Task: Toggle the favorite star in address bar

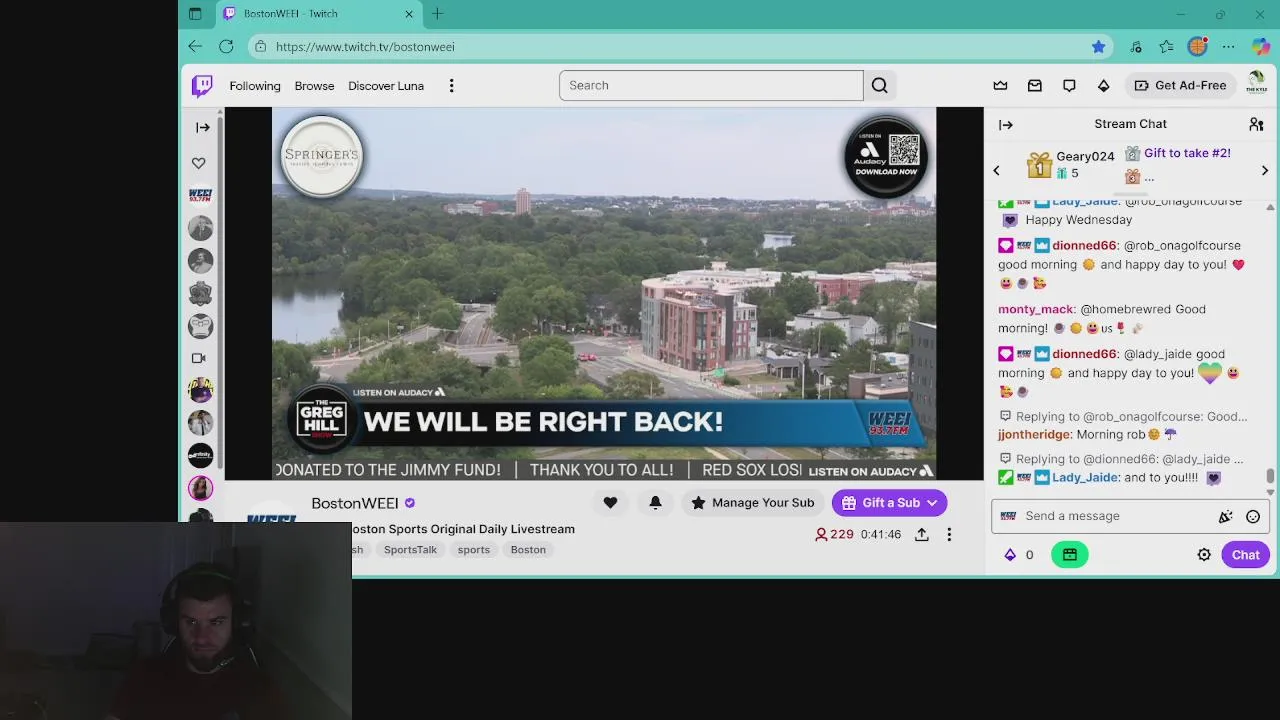Action: tap(1099, 46)
